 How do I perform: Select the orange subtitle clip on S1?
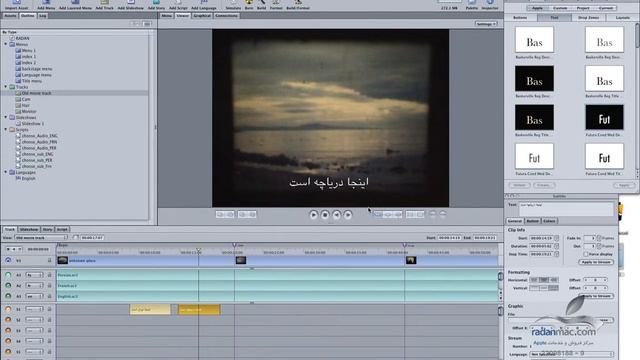tap(199, 310)
